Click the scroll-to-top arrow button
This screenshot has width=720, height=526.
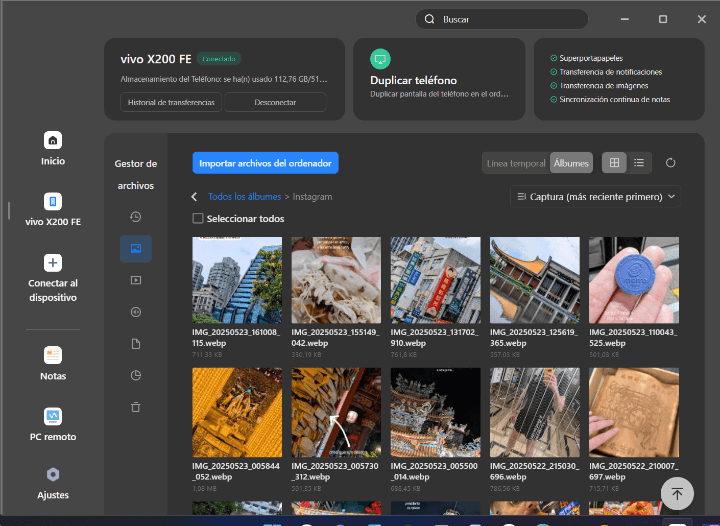(x=677, y=494)
